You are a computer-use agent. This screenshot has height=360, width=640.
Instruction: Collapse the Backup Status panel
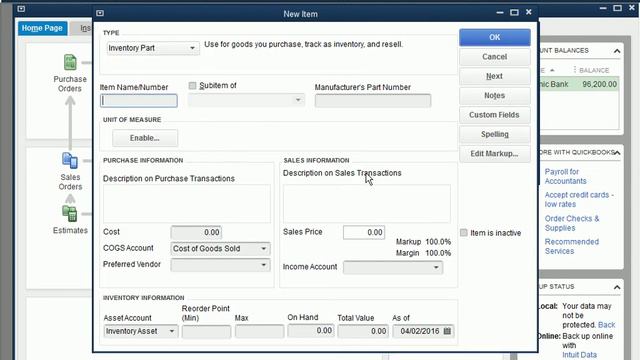pos(617,287)
